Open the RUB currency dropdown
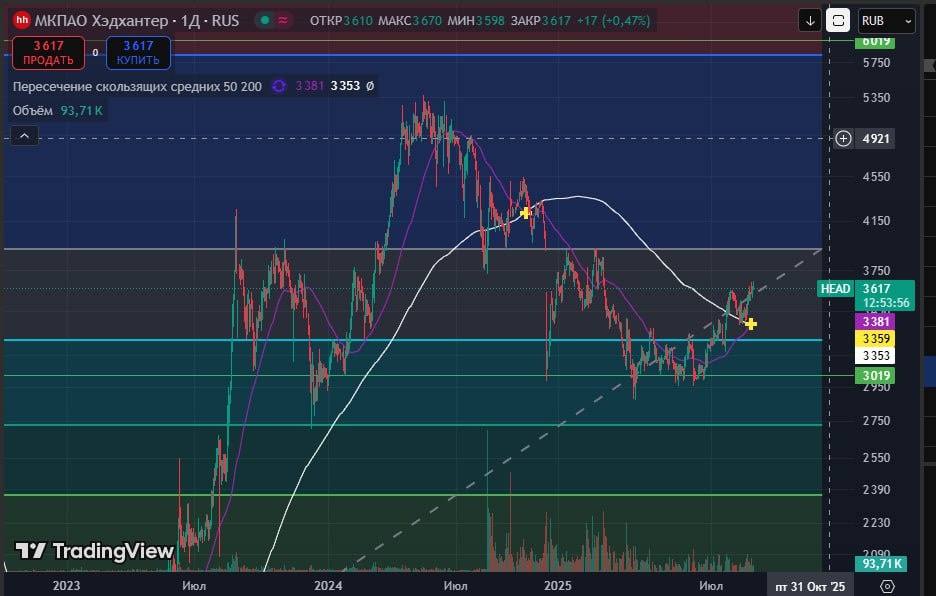 [886, 21]
